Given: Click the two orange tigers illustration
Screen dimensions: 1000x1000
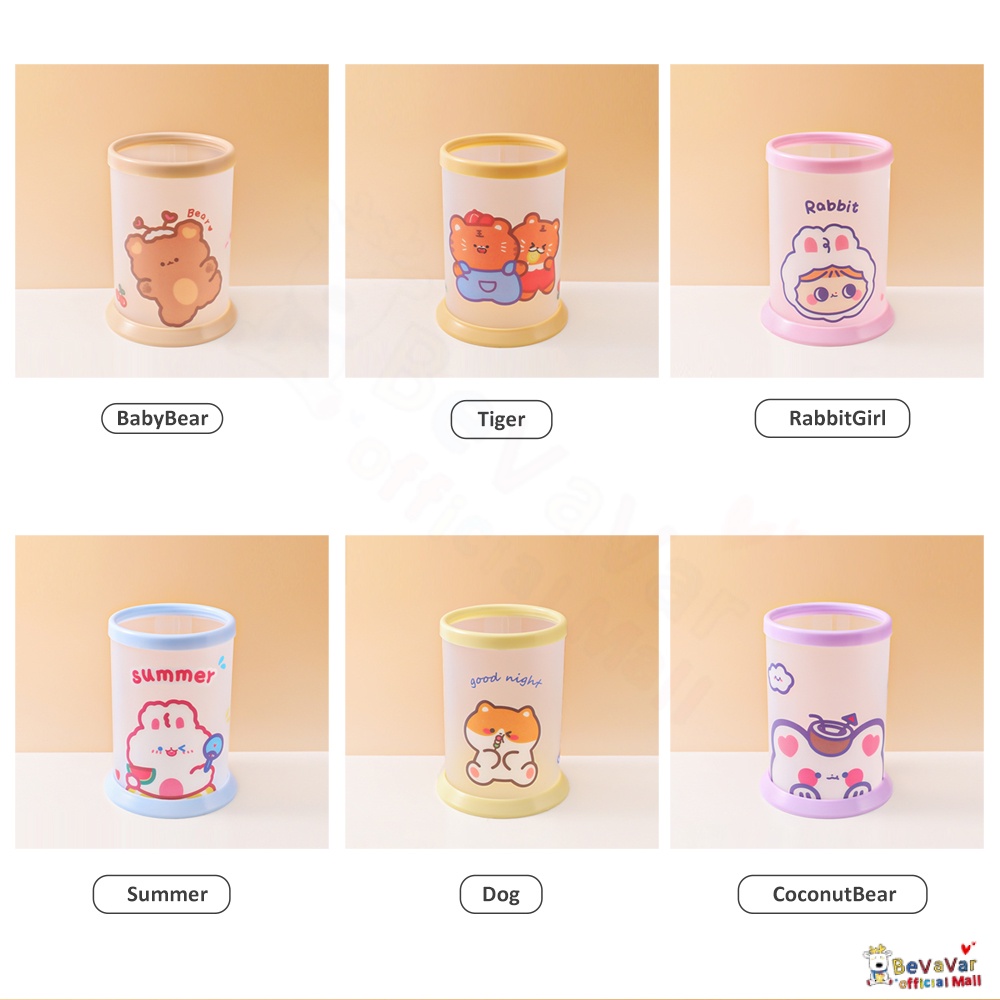Looking at the screenshot, I should [x=504, y=256].
